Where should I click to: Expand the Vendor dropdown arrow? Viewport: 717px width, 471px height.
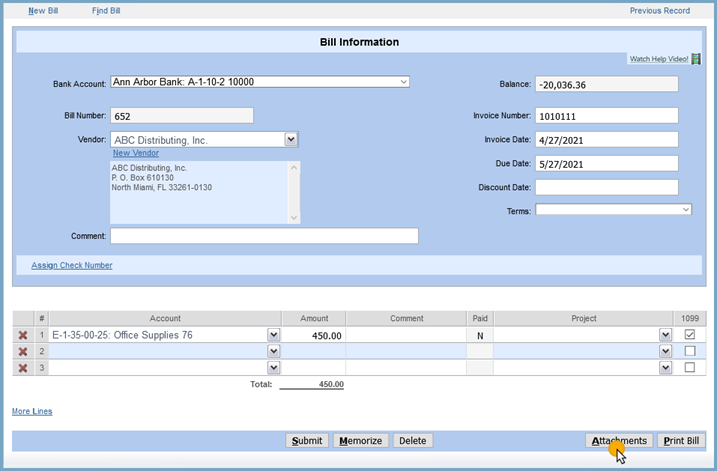291,139
